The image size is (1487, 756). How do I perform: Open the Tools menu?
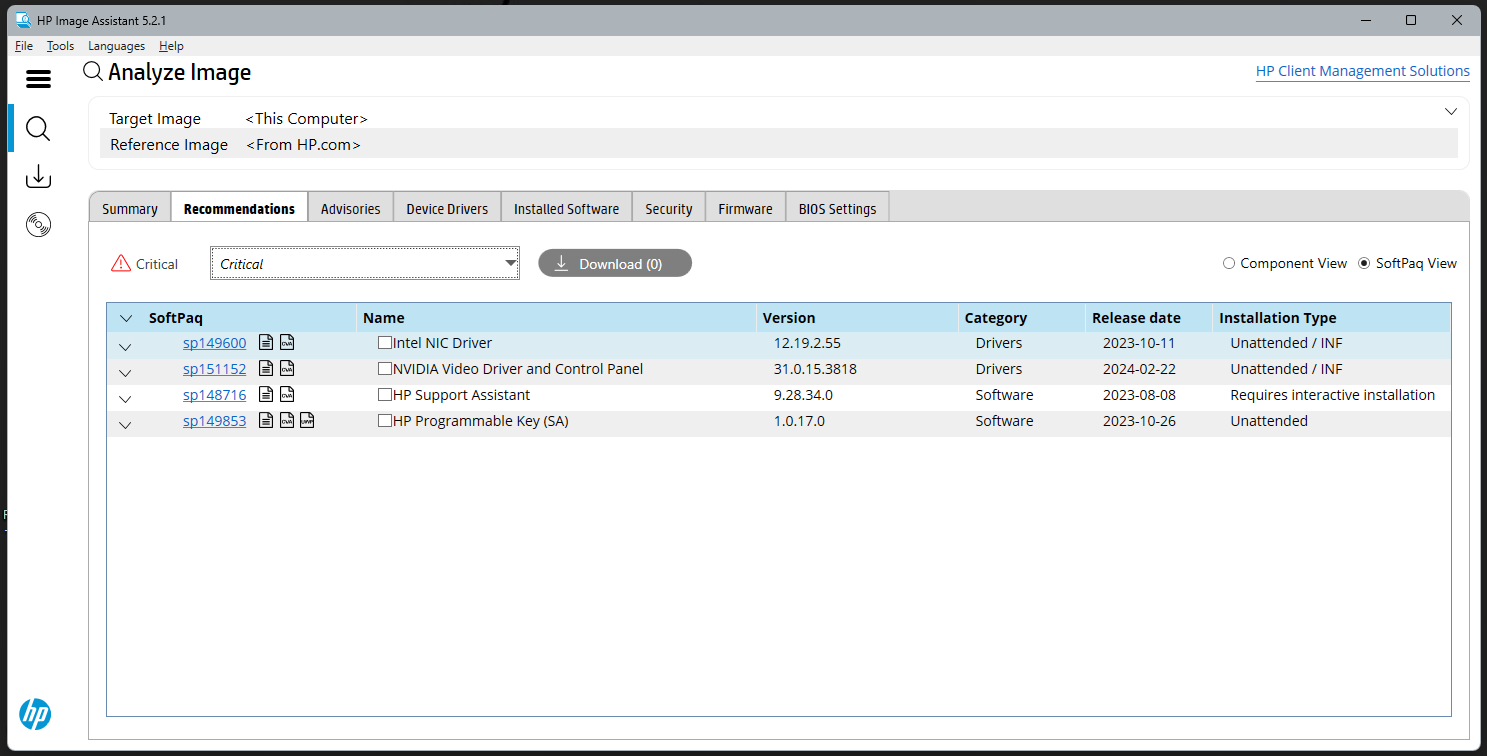(60, 45)
